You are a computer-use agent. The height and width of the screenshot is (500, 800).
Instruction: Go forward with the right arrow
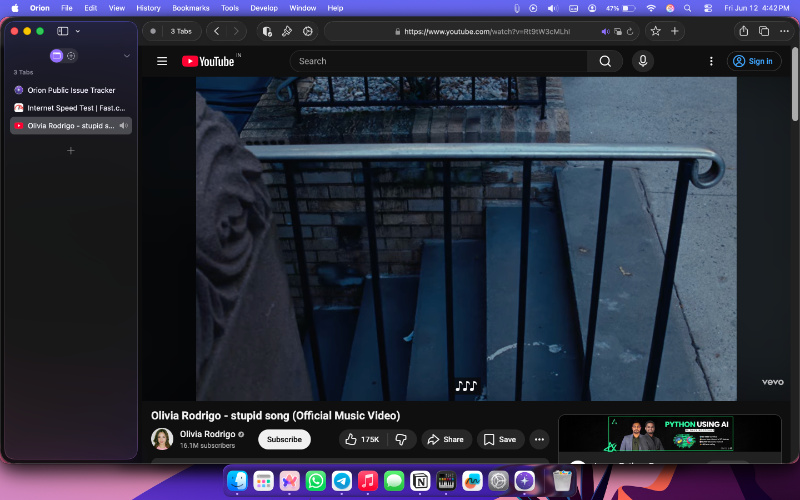click(236, 31)
